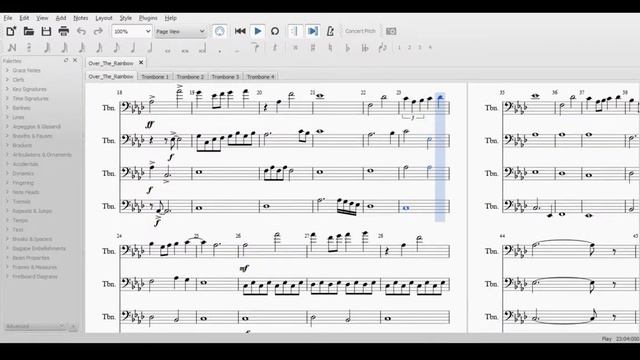Redo the last undone action
Viewport: 640px width, 360px height.
pyautogui.click(x=98, y=31)
